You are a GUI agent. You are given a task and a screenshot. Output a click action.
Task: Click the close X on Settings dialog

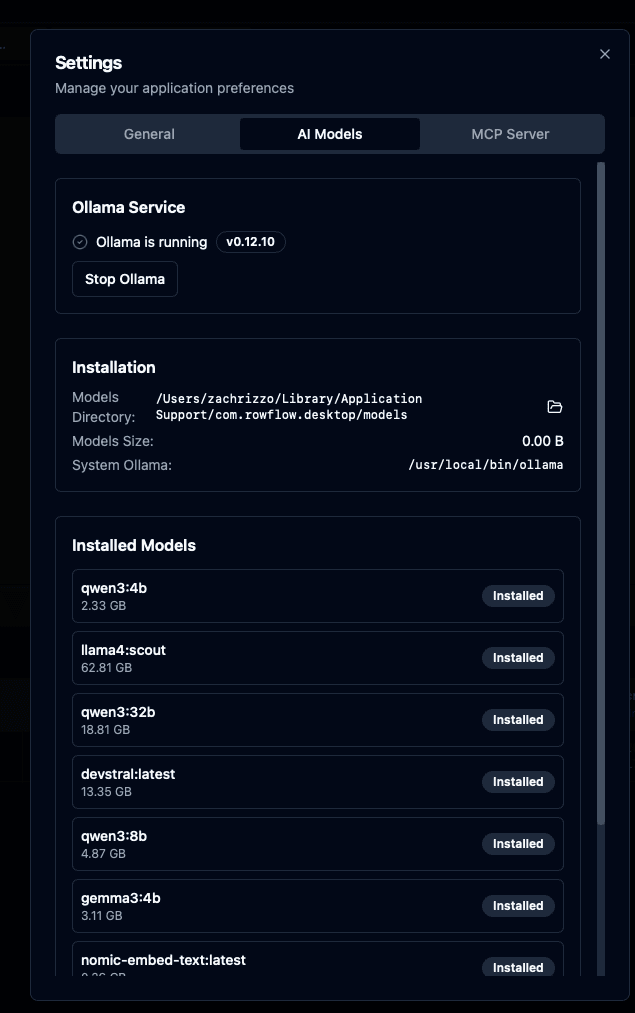click(x=604, y=54)
